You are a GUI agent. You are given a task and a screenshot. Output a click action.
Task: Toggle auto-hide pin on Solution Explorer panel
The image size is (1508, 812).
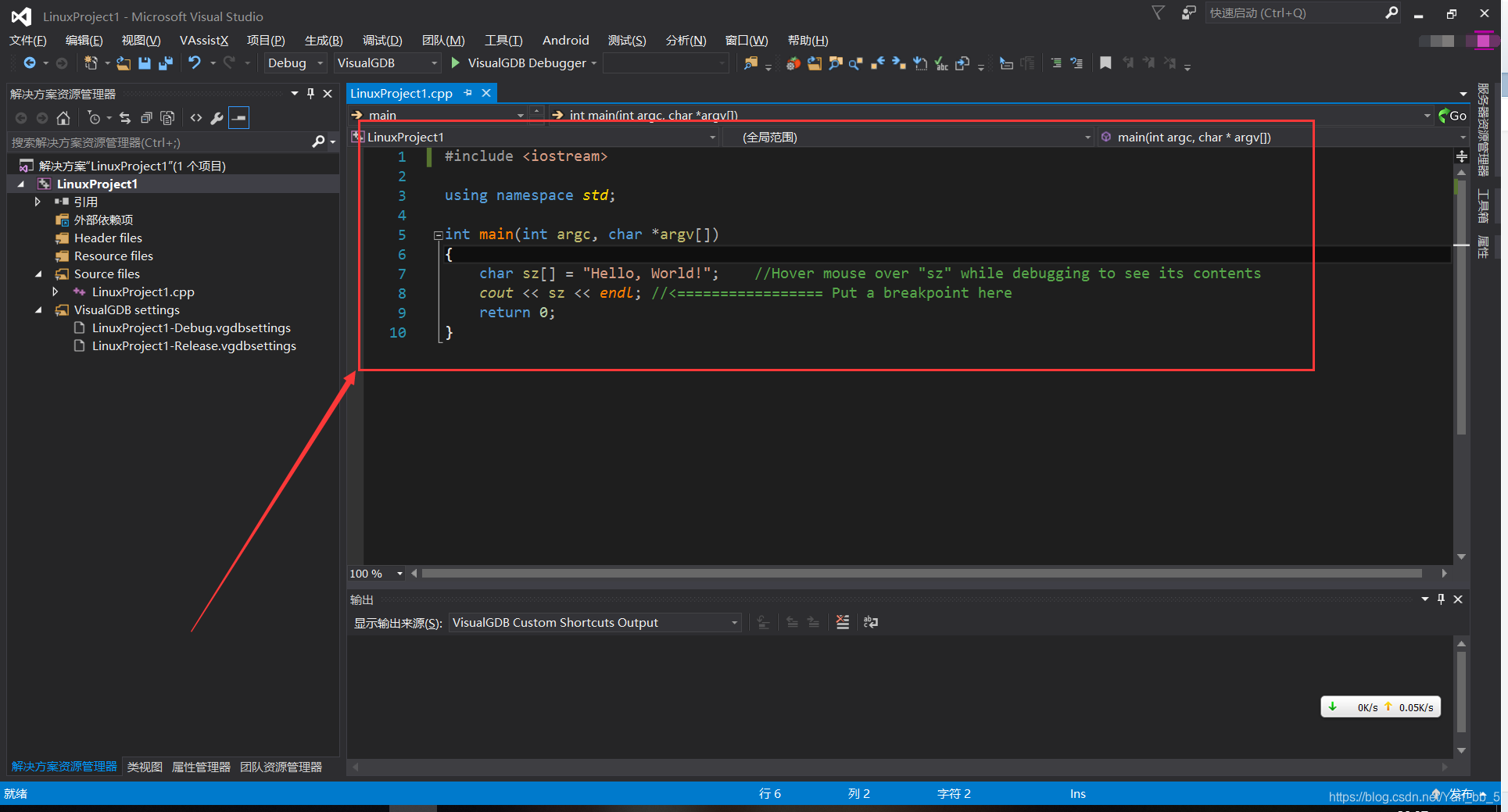(310, 94)
